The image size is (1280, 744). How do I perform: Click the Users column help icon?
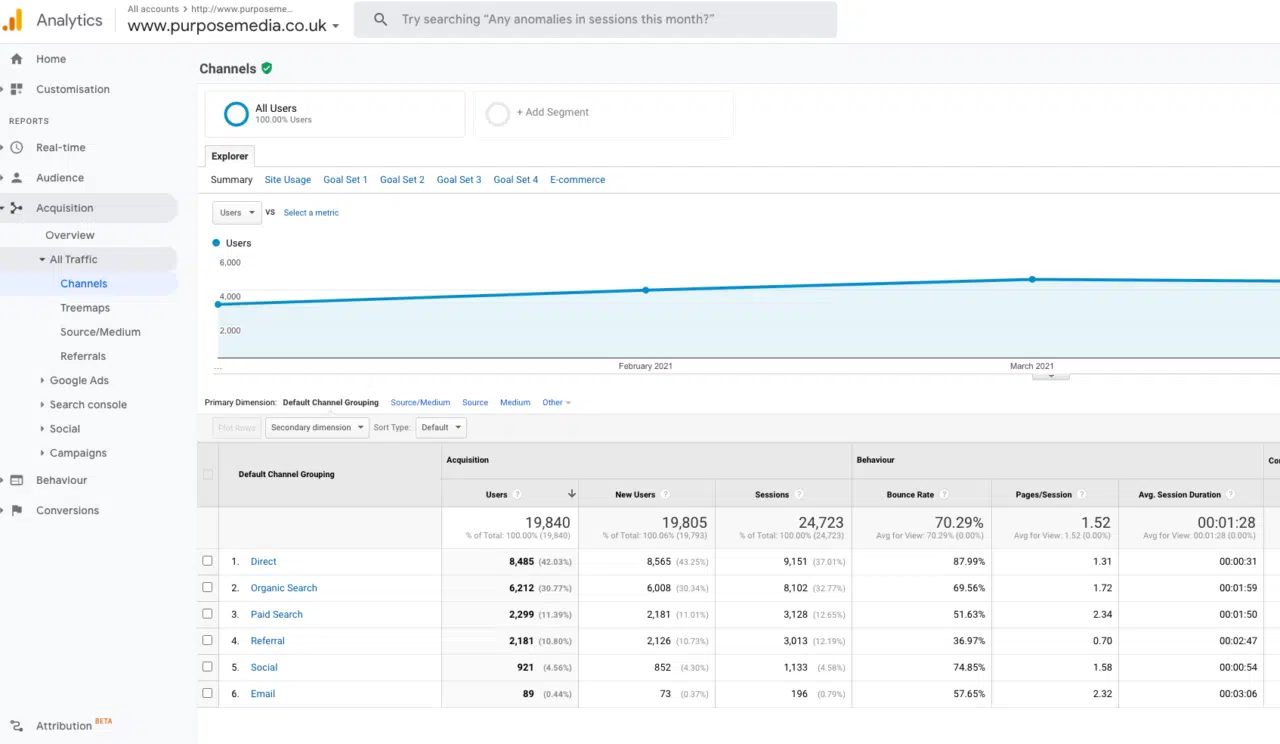517,494
